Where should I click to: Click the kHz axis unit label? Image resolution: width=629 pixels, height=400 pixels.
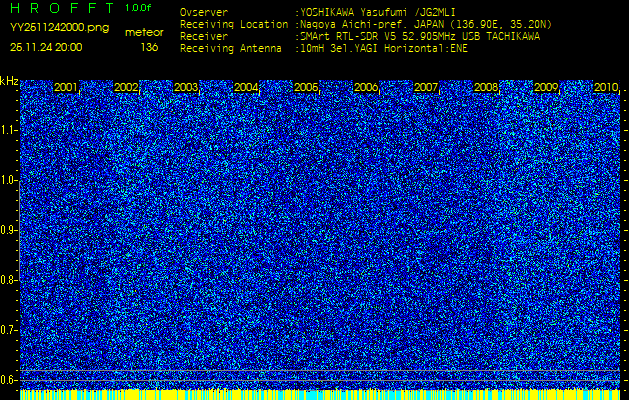9,81
